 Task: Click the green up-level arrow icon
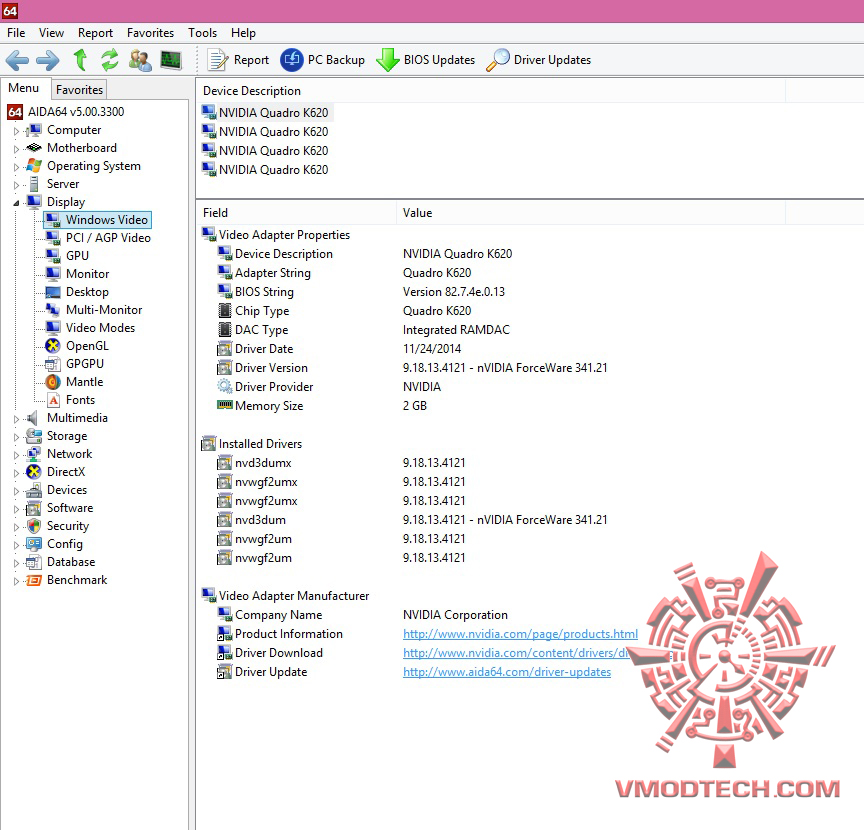(80, 60)
